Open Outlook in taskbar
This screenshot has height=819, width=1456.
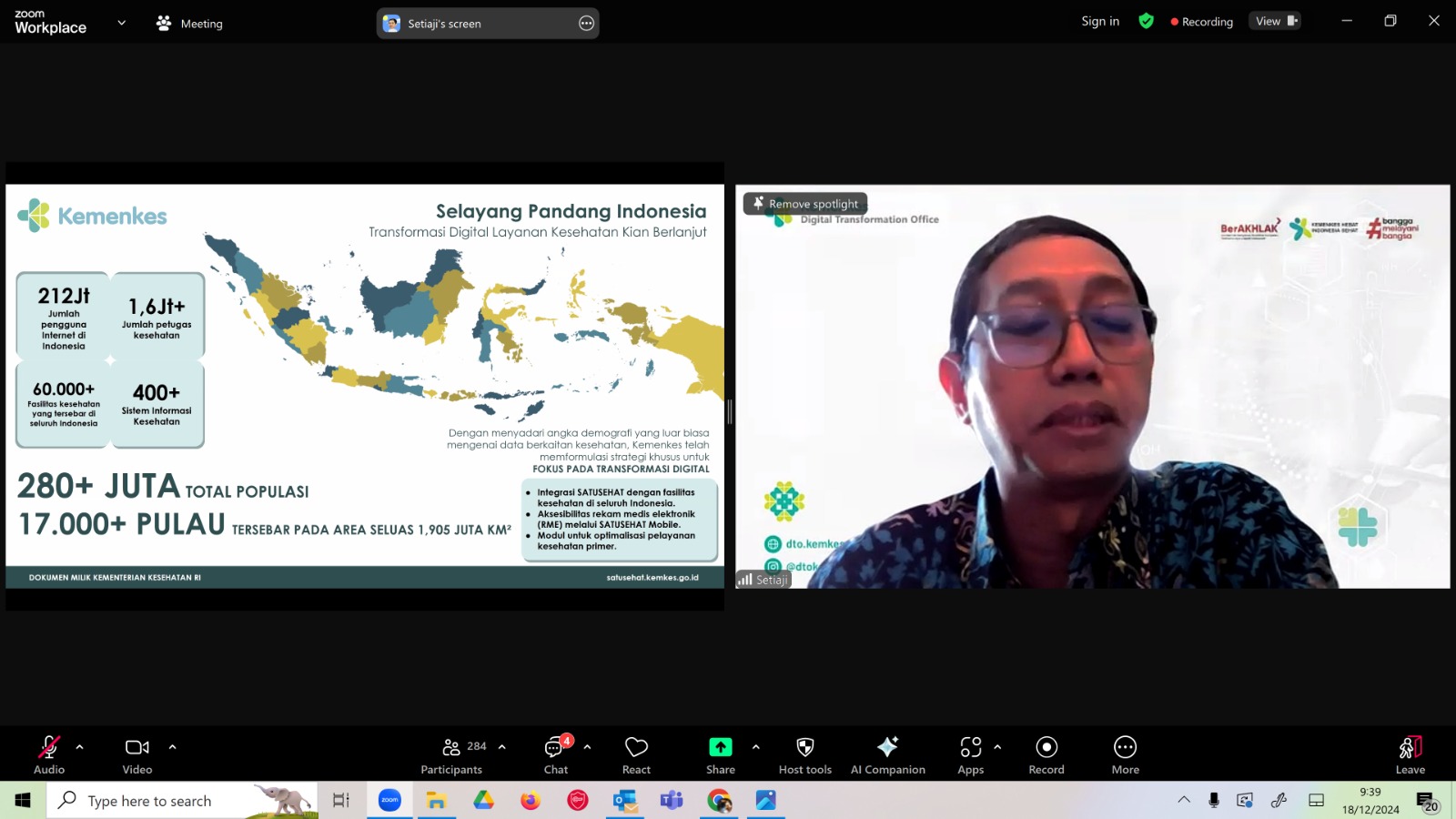[x=625, y=801]
